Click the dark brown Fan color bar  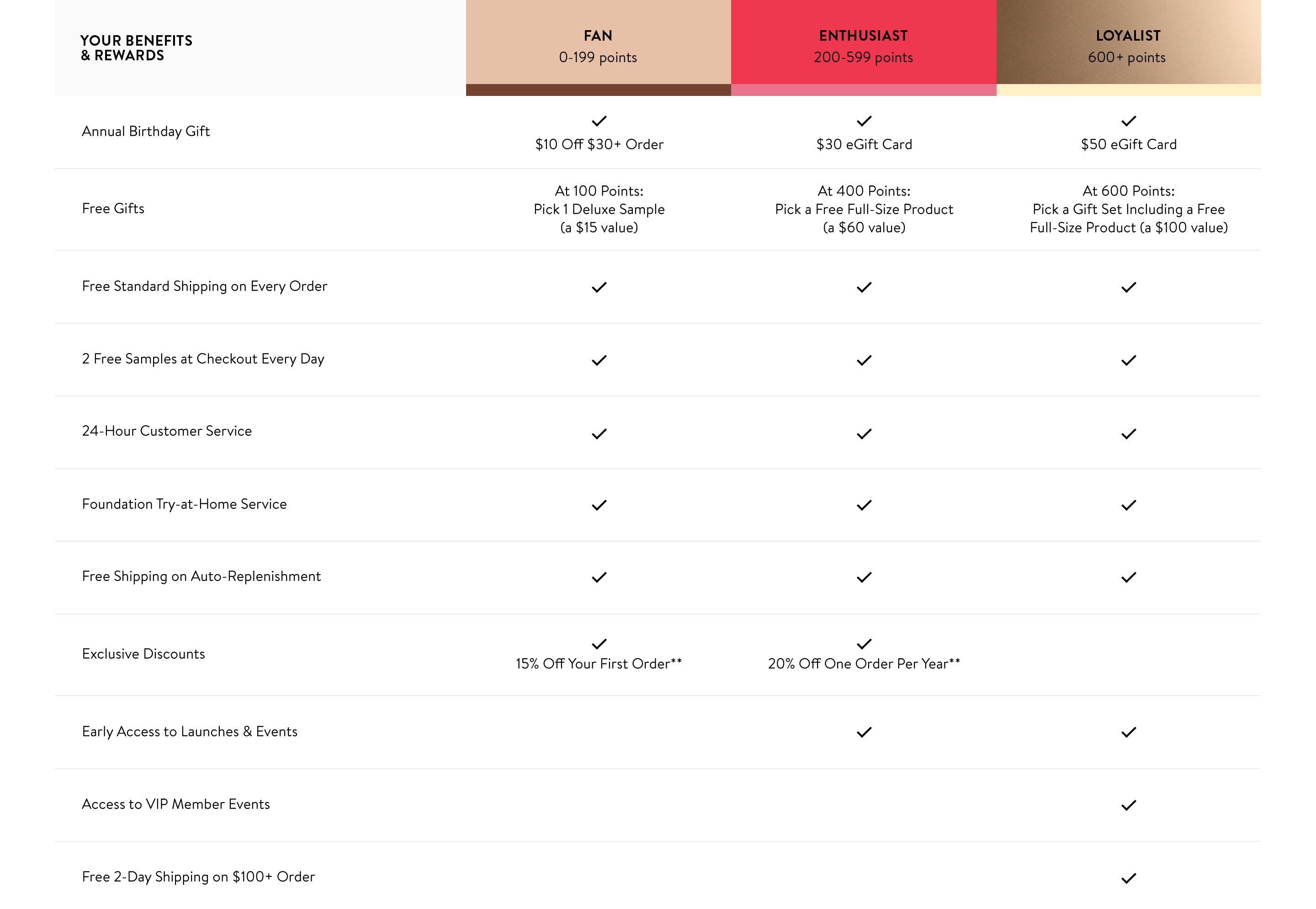pos(598,90)
